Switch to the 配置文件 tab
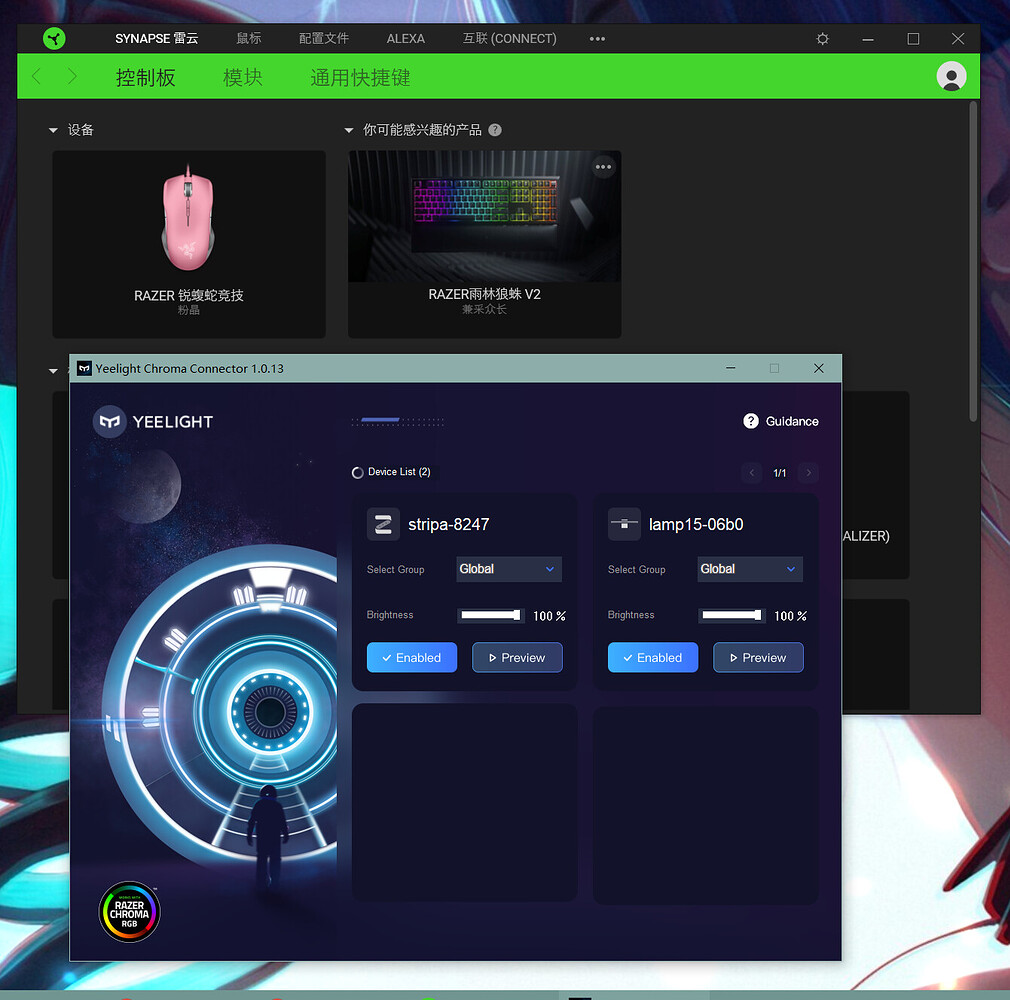The height and width of the screenshot is (1000, 1010). coord(324,39)
